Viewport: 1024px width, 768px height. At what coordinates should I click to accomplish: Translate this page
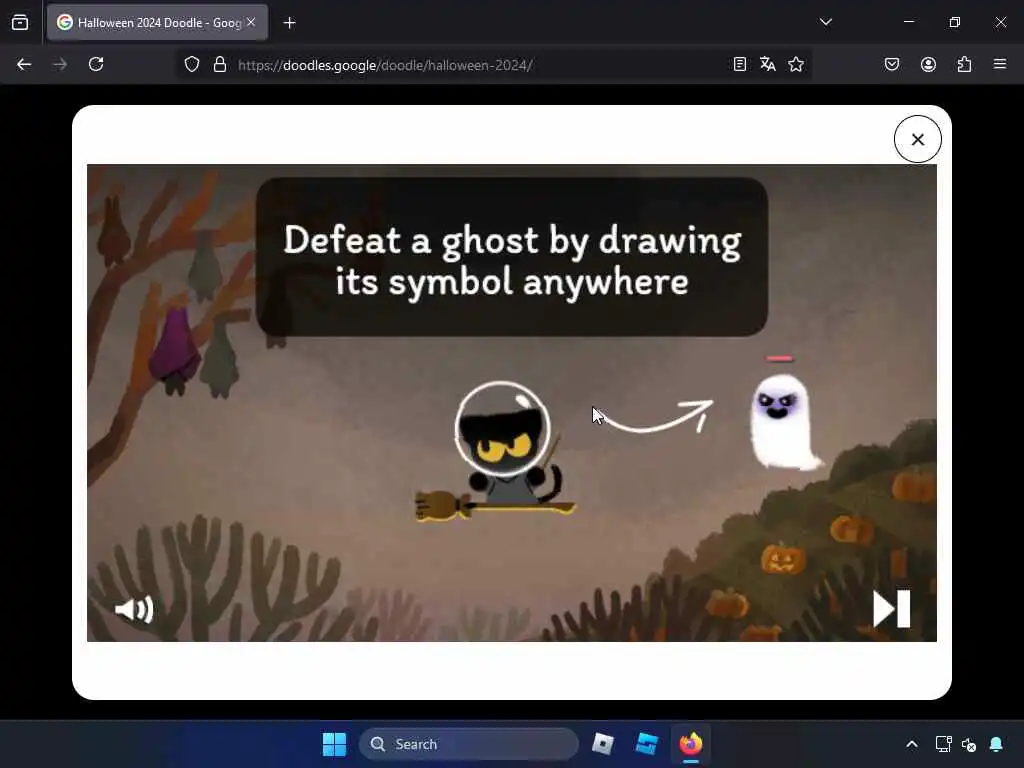point(767,64)
